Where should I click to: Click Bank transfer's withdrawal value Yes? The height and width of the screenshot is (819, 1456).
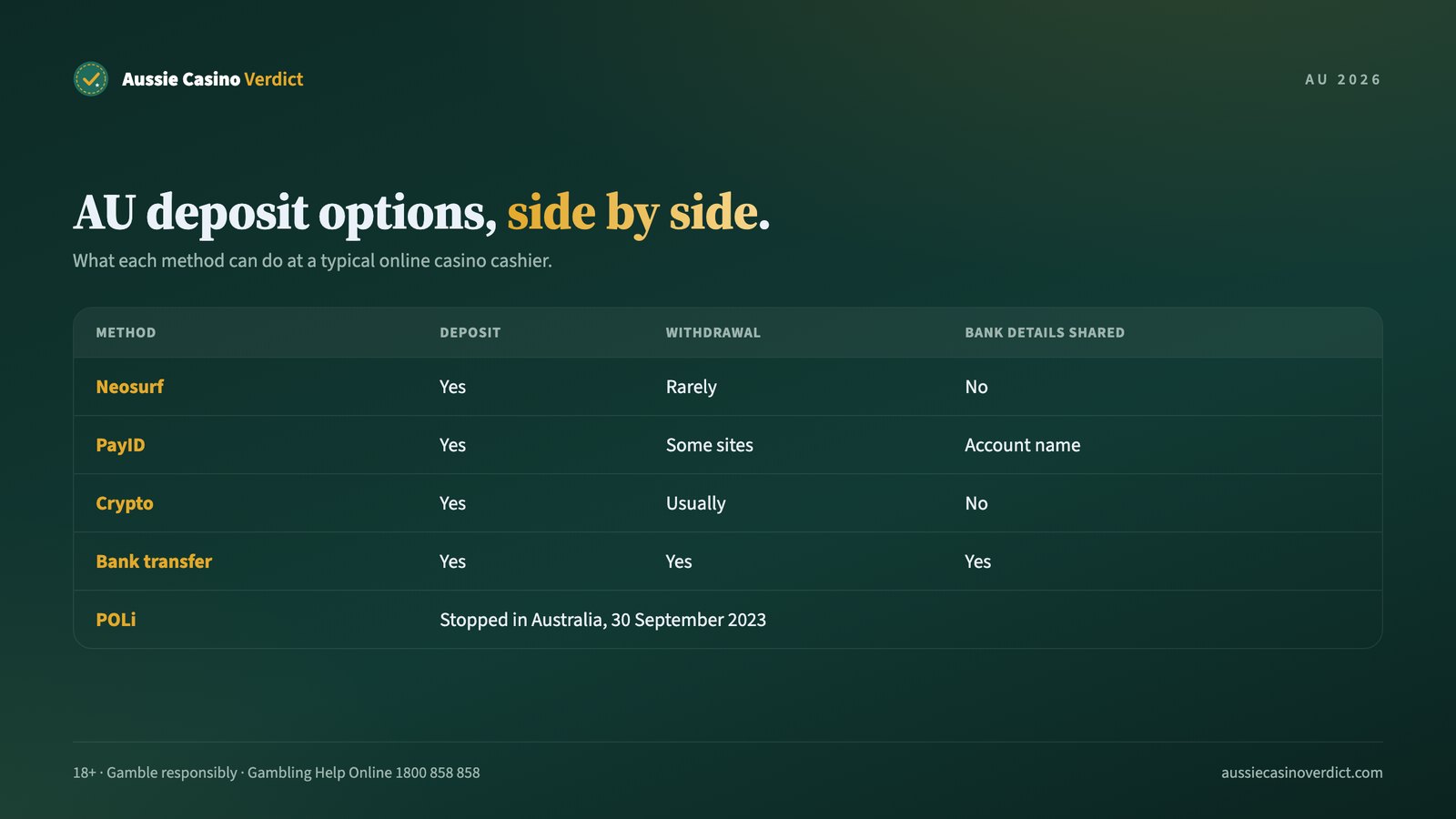(679, 561)
